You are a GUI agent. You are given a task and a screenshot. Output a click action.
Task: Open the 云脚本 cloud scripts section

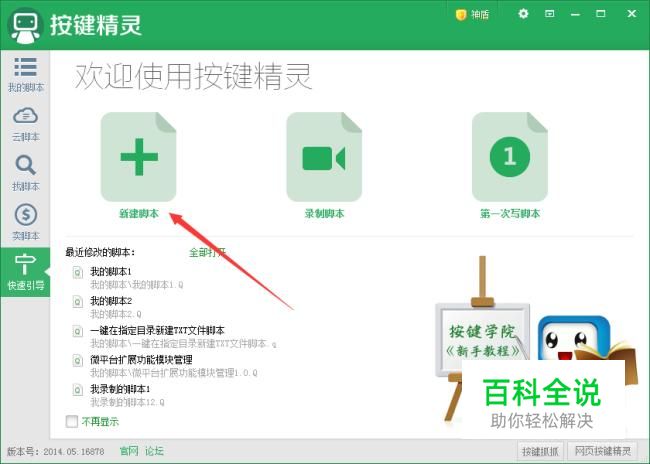coord(25,124)
